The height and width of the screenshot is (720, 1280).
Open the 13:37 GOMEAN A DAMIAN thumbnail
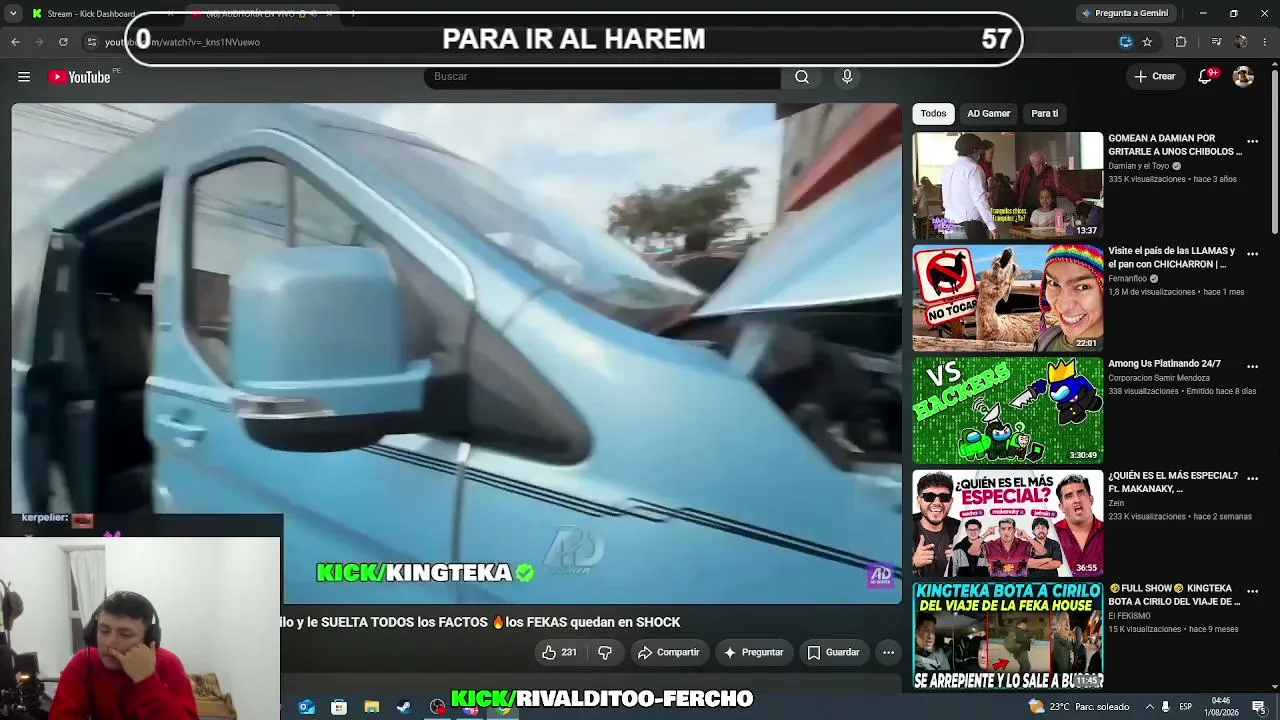click(1007, 185)
